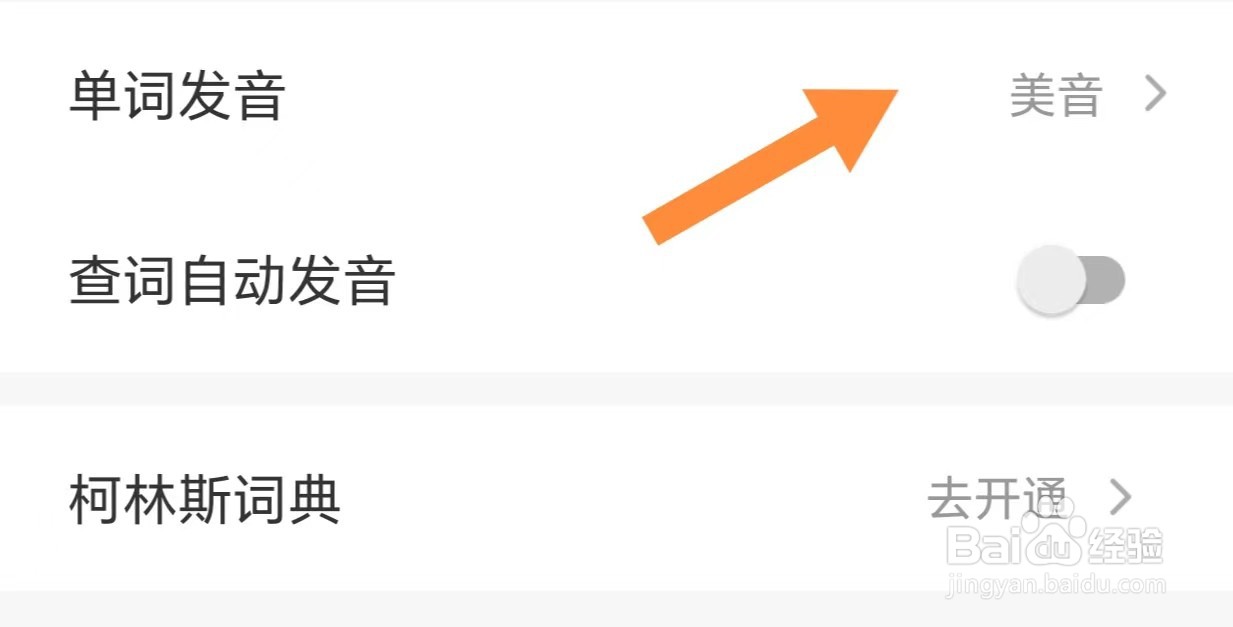
Task: Open the 单词发音 chevron arrow
Action: pyautogui.click(x=1155, y=95)
